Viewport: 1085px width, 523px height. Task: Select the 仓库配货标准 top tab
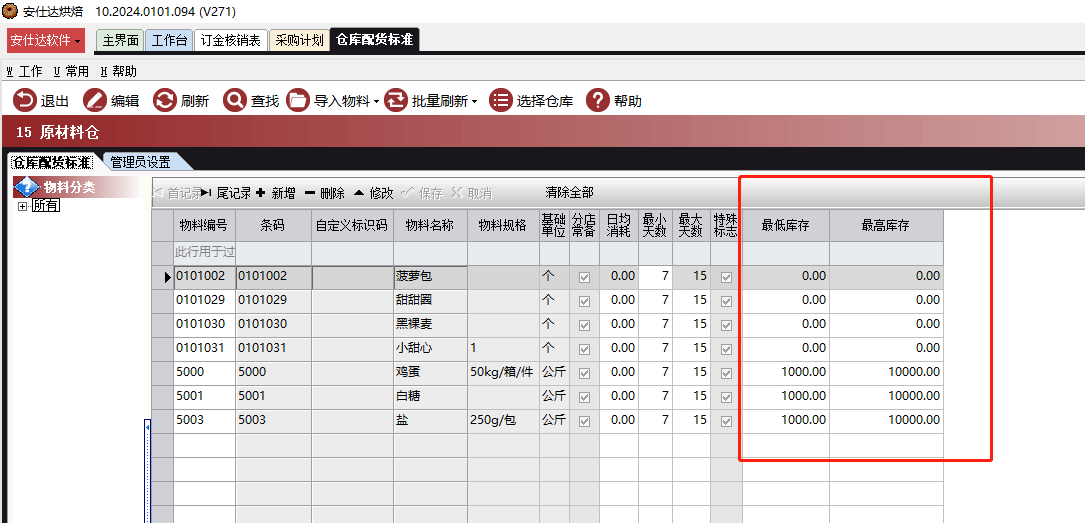pos(374,40)
